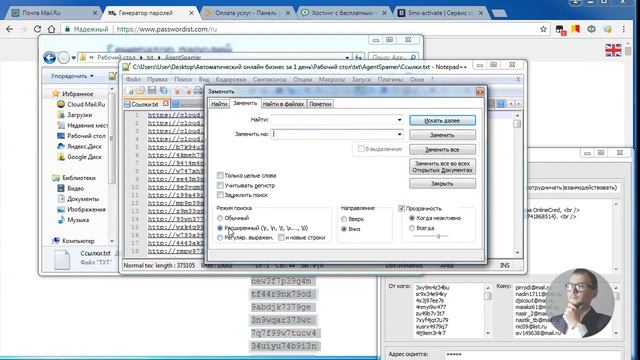Open Файл menu in Notepad++
The height and width of the screenshot is (360, 640).
pos(133,80)
